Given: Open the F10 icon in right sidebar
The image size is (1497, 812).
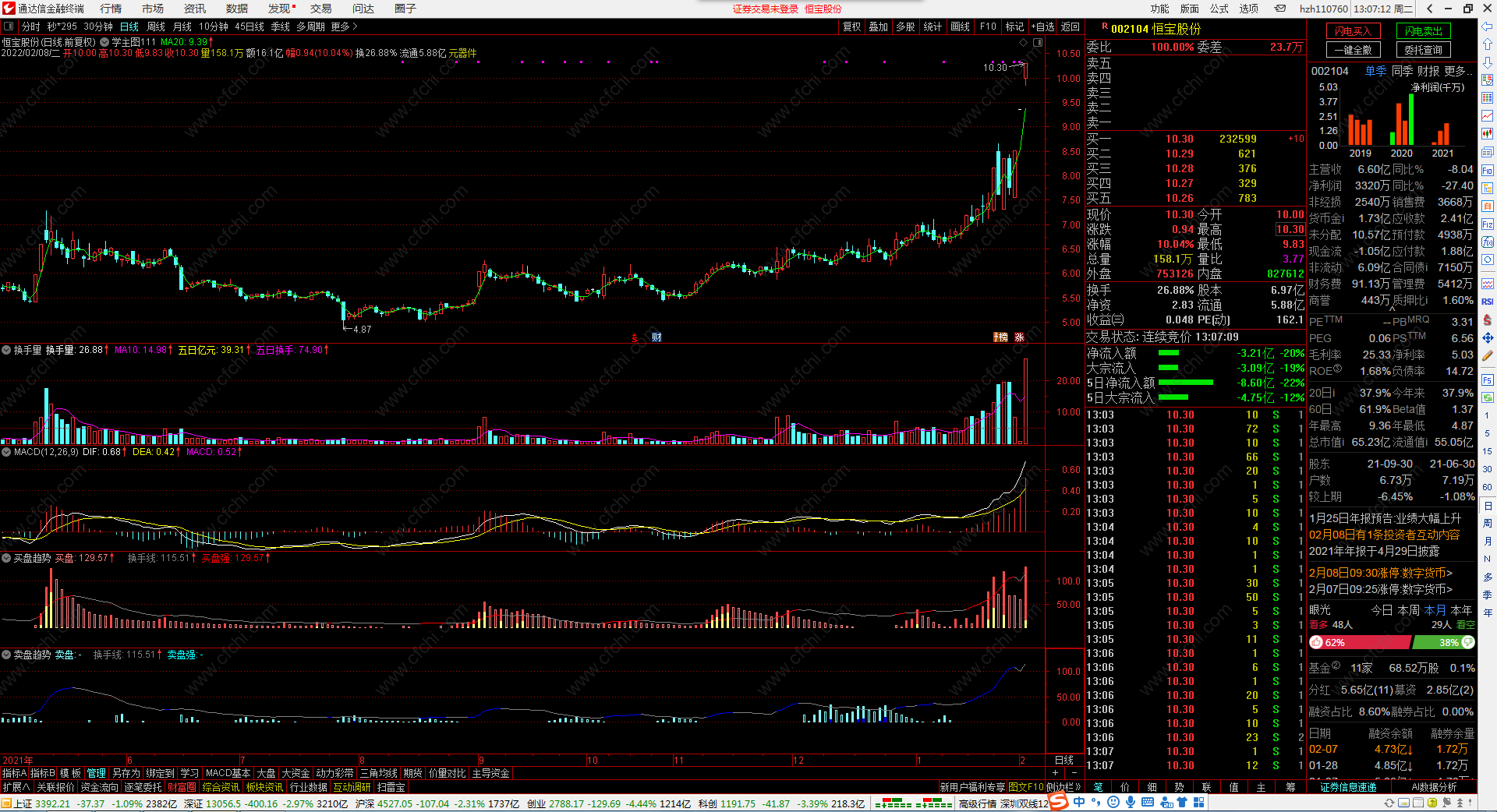Looking at the screenshot, I should 1488,170.
